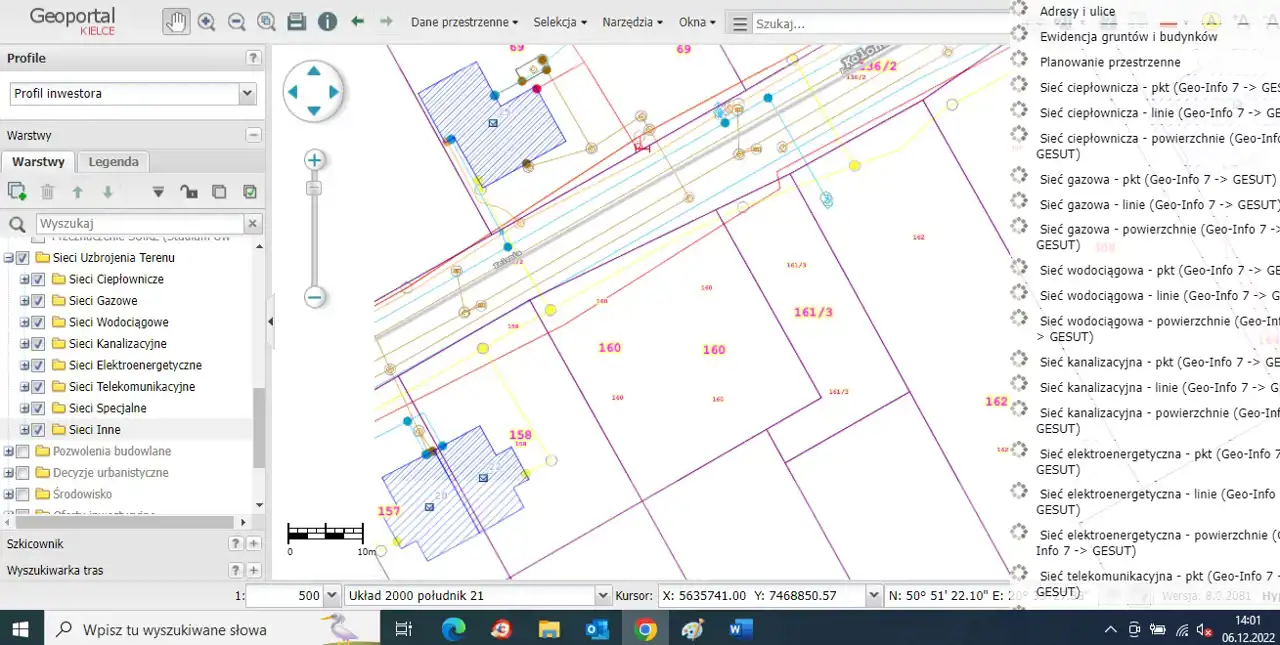Screen dimensions: 1280x645
Task: Toggle Sieci Telekomunikacyjne layer checkbox
Action: (x=38, y=387)
